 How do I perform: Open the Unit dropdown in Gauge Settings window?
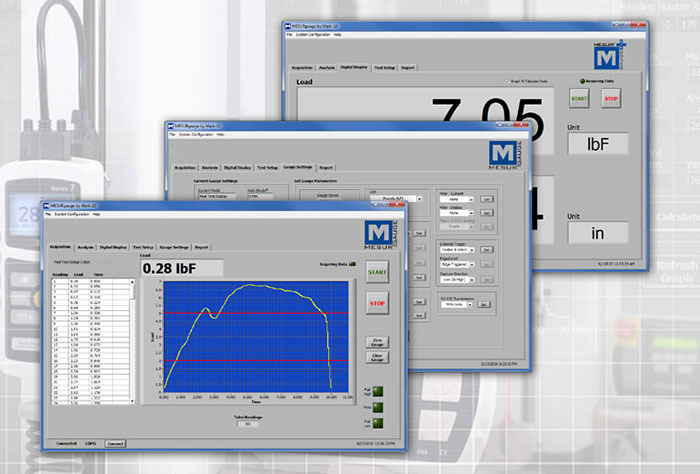[396, 199]
